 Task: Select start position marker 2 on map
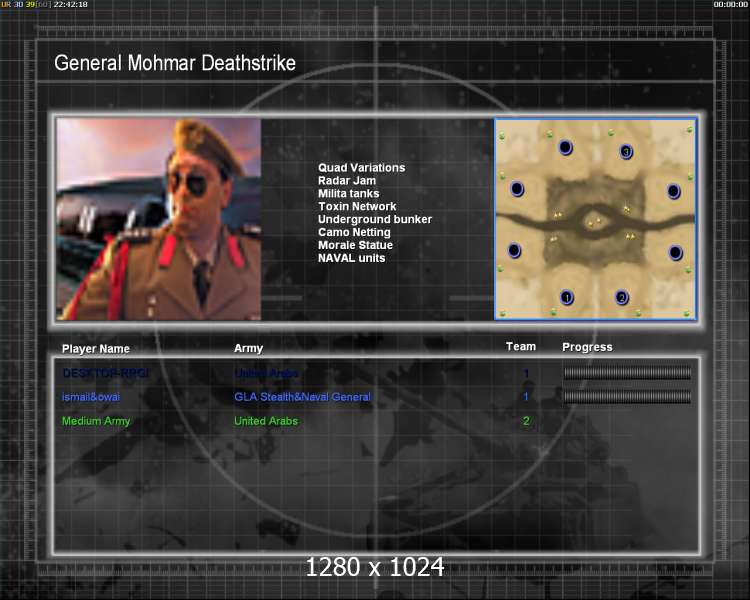621,298
